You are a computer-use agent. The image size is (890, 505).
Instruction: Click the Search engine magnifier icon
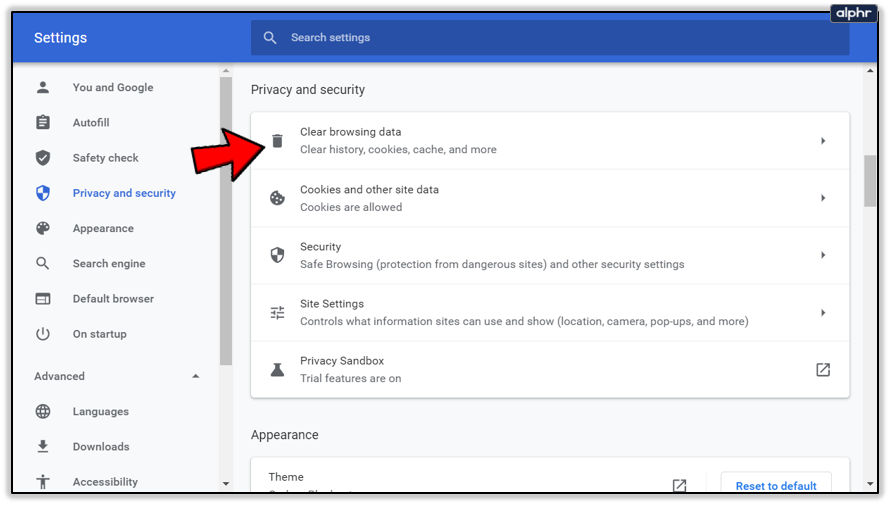tap(43, 263)
